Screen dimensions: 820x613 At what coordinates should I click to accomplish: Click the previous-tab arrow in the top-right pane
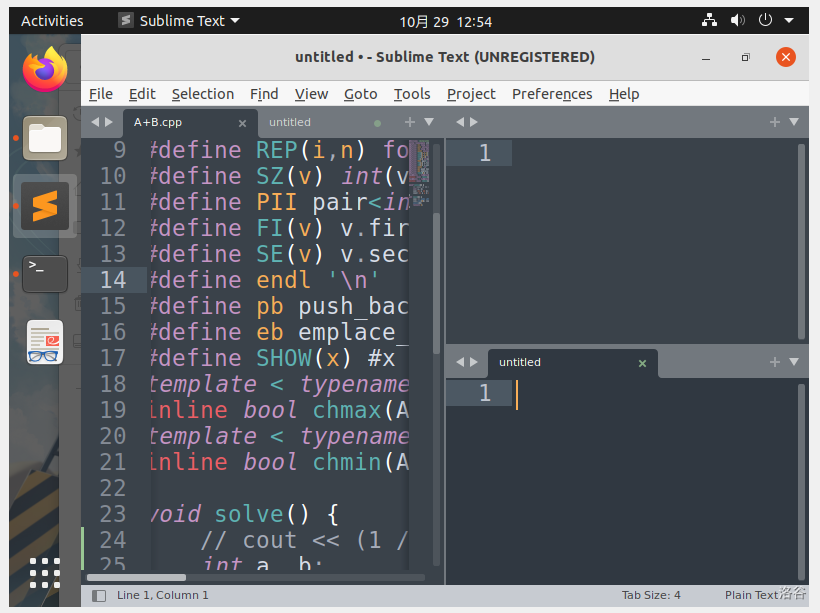pos(460,122)
